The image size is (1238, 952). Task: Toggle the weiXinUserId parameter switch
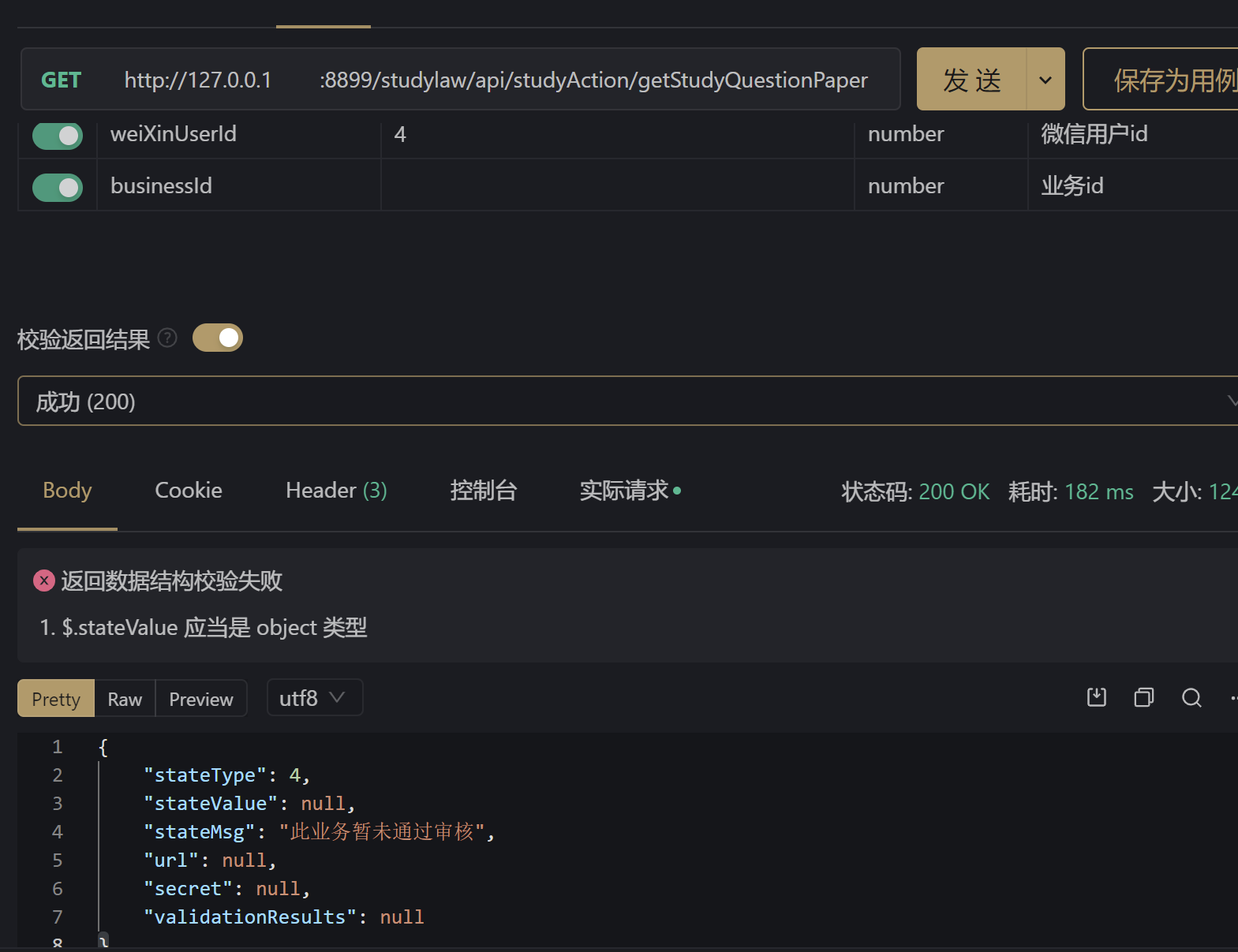(x=58, y=136)
